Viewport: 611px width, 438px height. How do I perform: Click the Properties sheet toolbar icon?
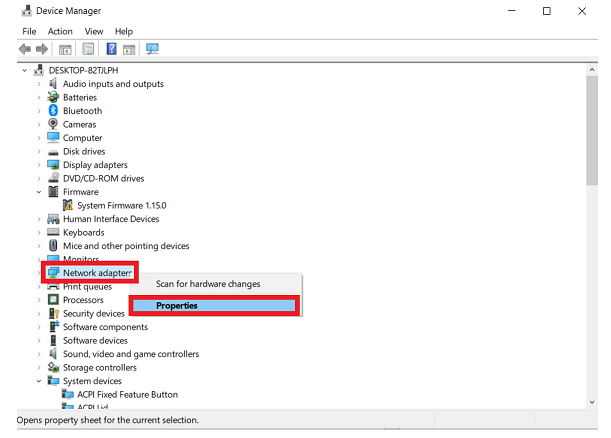tap(88, 49)
